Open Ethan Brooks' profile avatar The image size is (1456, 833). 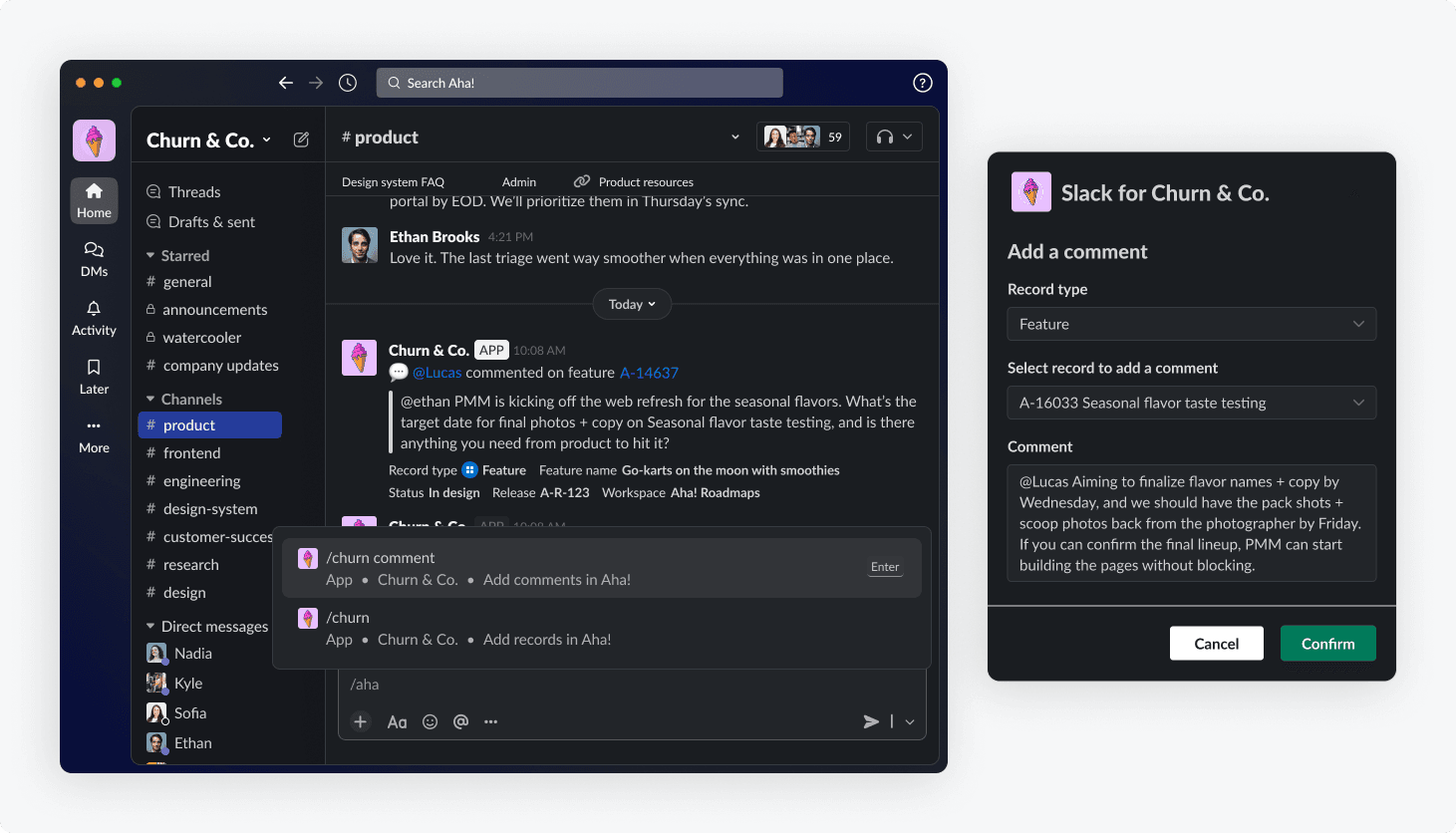coord(359,245)
